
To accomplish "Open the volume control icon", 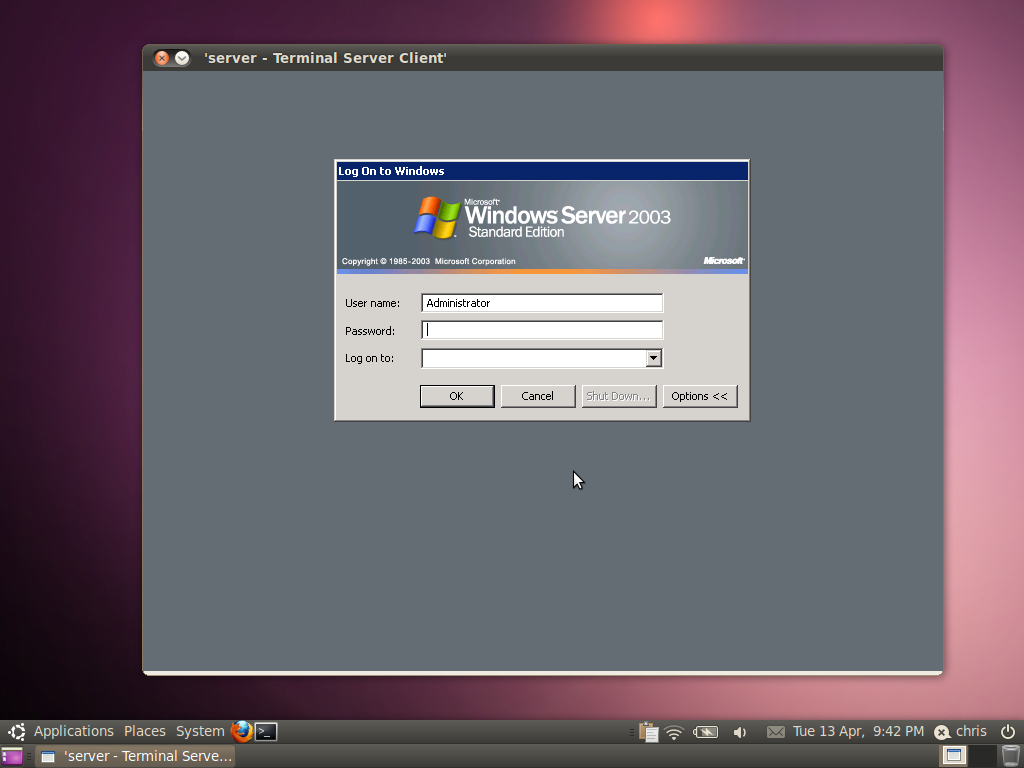I will (x=740, y=732).
